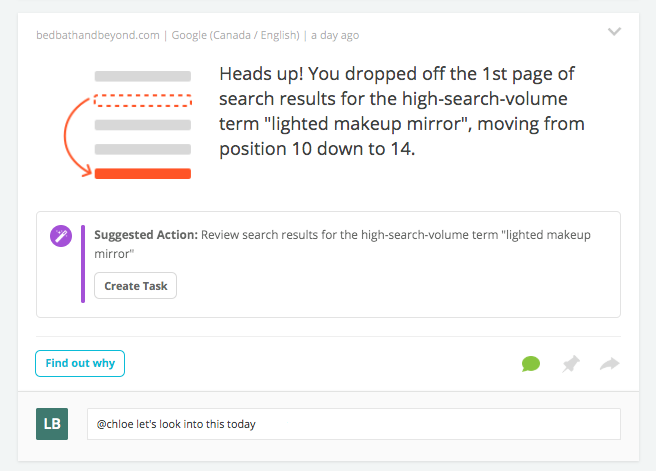The width and height of the screenshot is (656, 471).
Task: Expand the card options chevron
Action: [614, 32]
